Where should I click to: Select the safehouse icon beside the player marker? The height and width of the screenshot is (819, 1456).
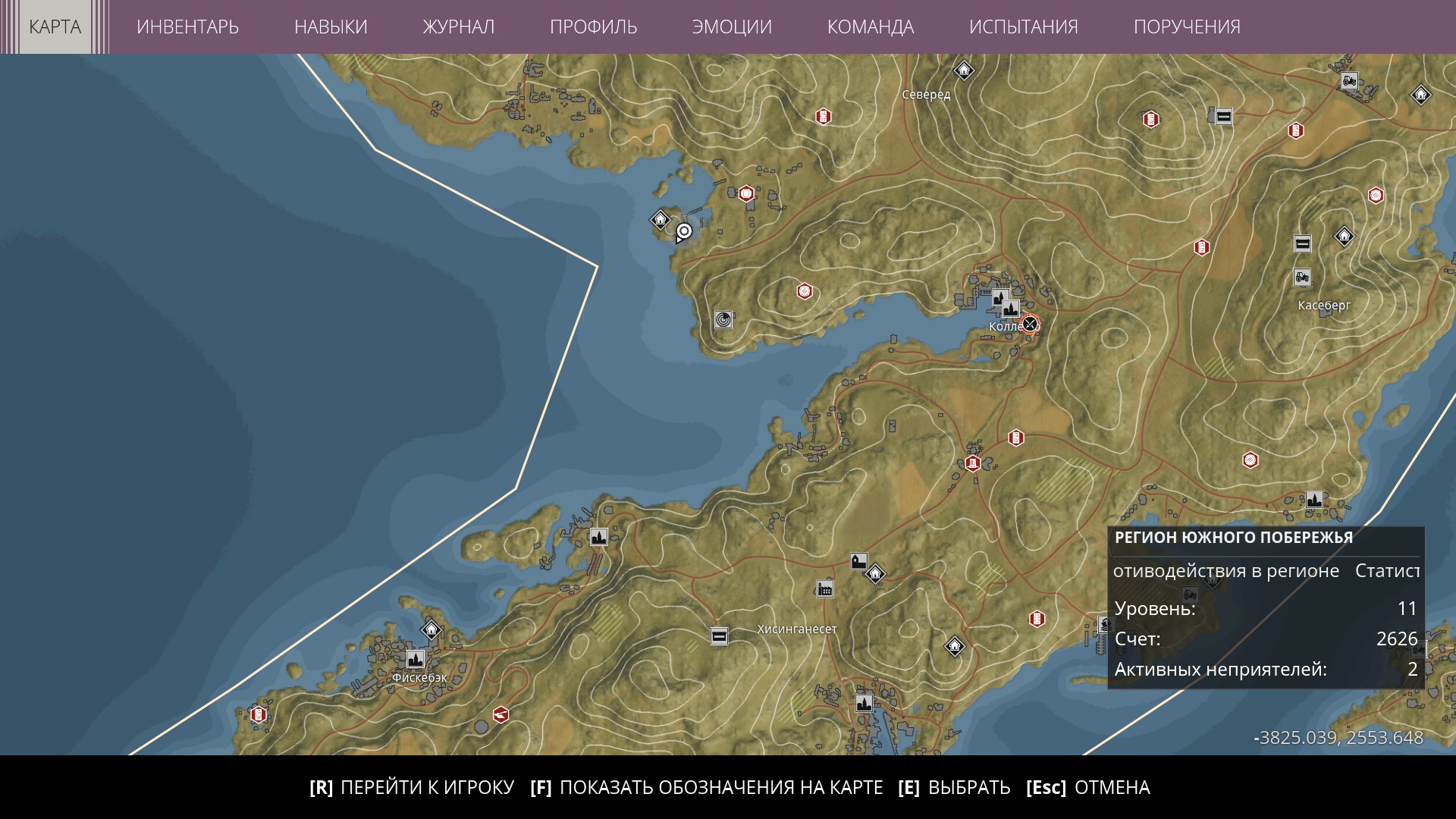661,220
